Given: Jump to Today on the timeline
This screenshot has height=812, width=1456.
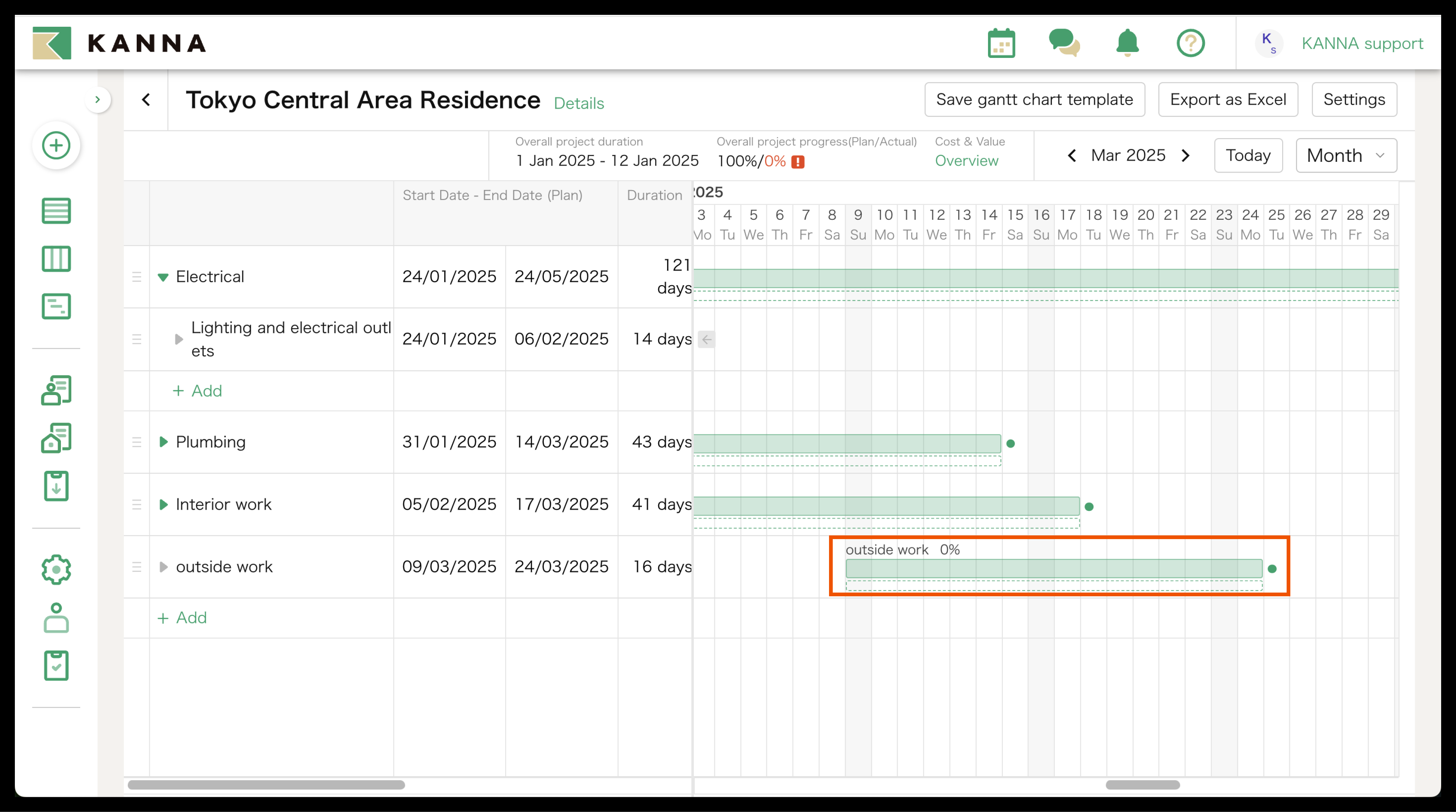Looking at the screenshot, I should [1248, 156].
